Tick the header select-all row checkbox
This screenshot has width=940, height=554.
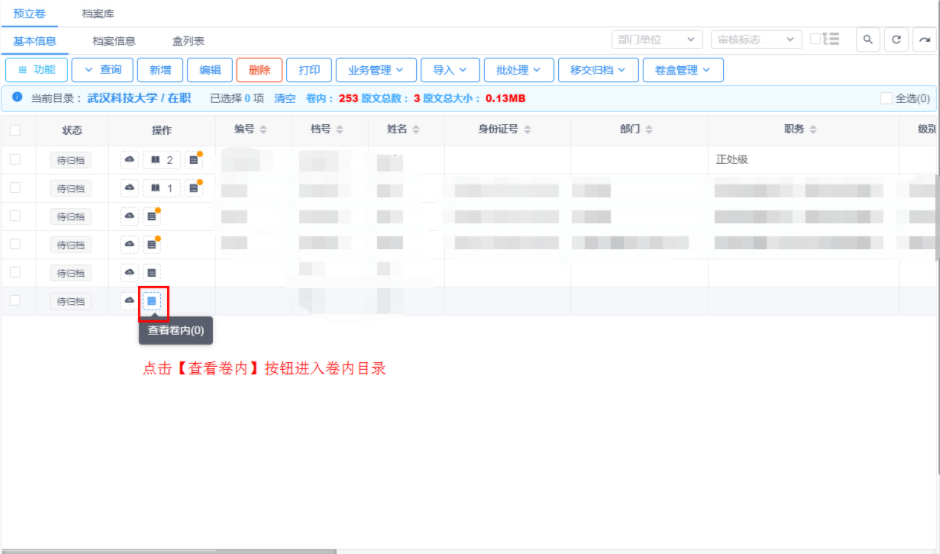pos(15,130)
